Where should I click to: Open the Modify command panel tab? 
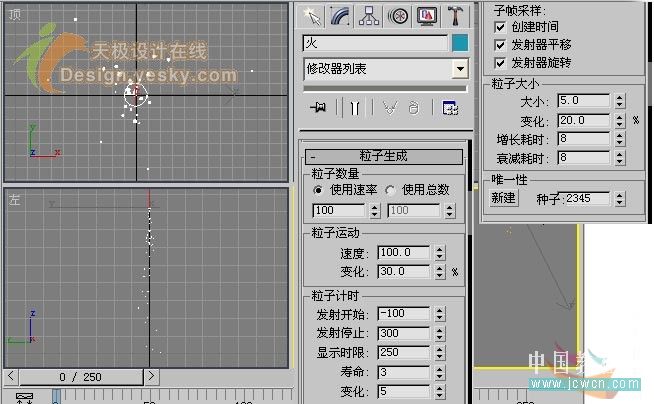340,17
